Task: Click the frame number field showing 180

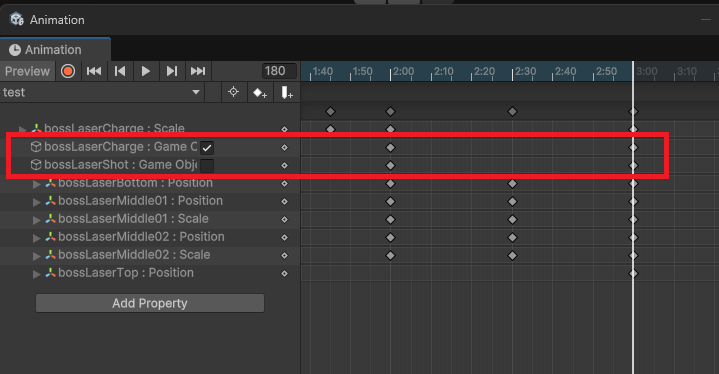Action: [279, 71]
